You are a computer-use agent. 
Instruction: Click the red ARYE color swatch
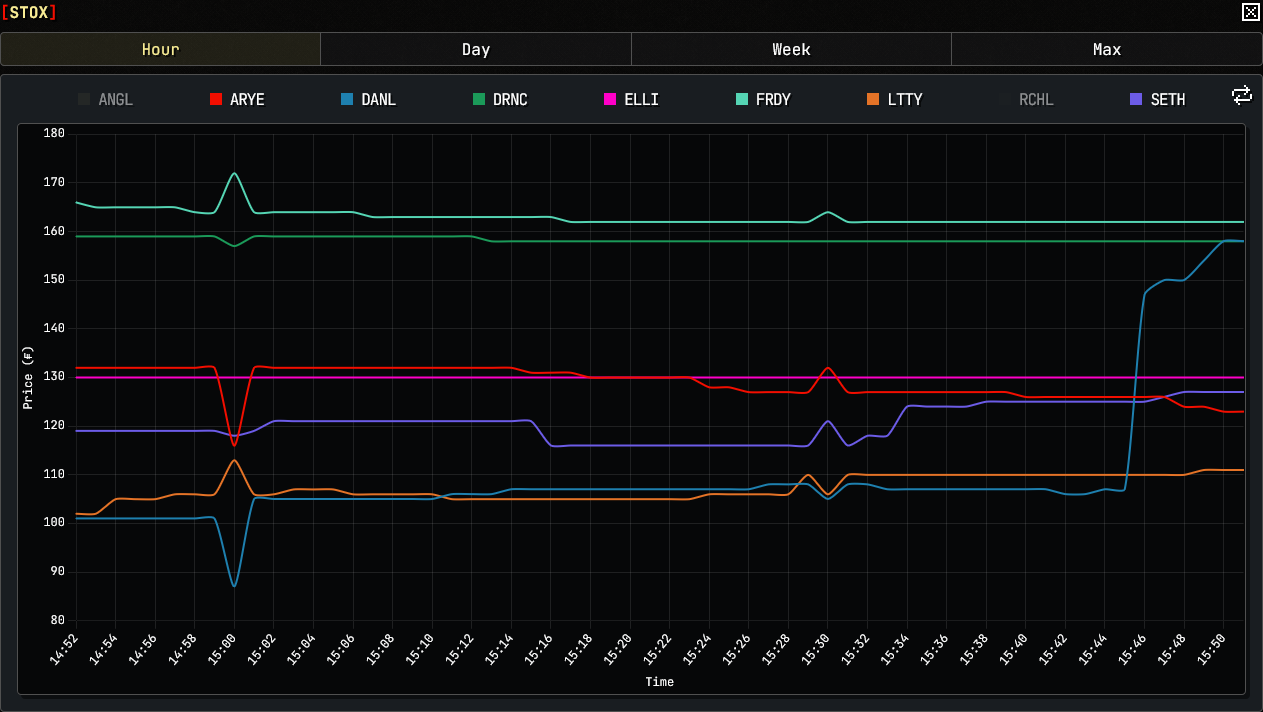[x=215, y=99]
